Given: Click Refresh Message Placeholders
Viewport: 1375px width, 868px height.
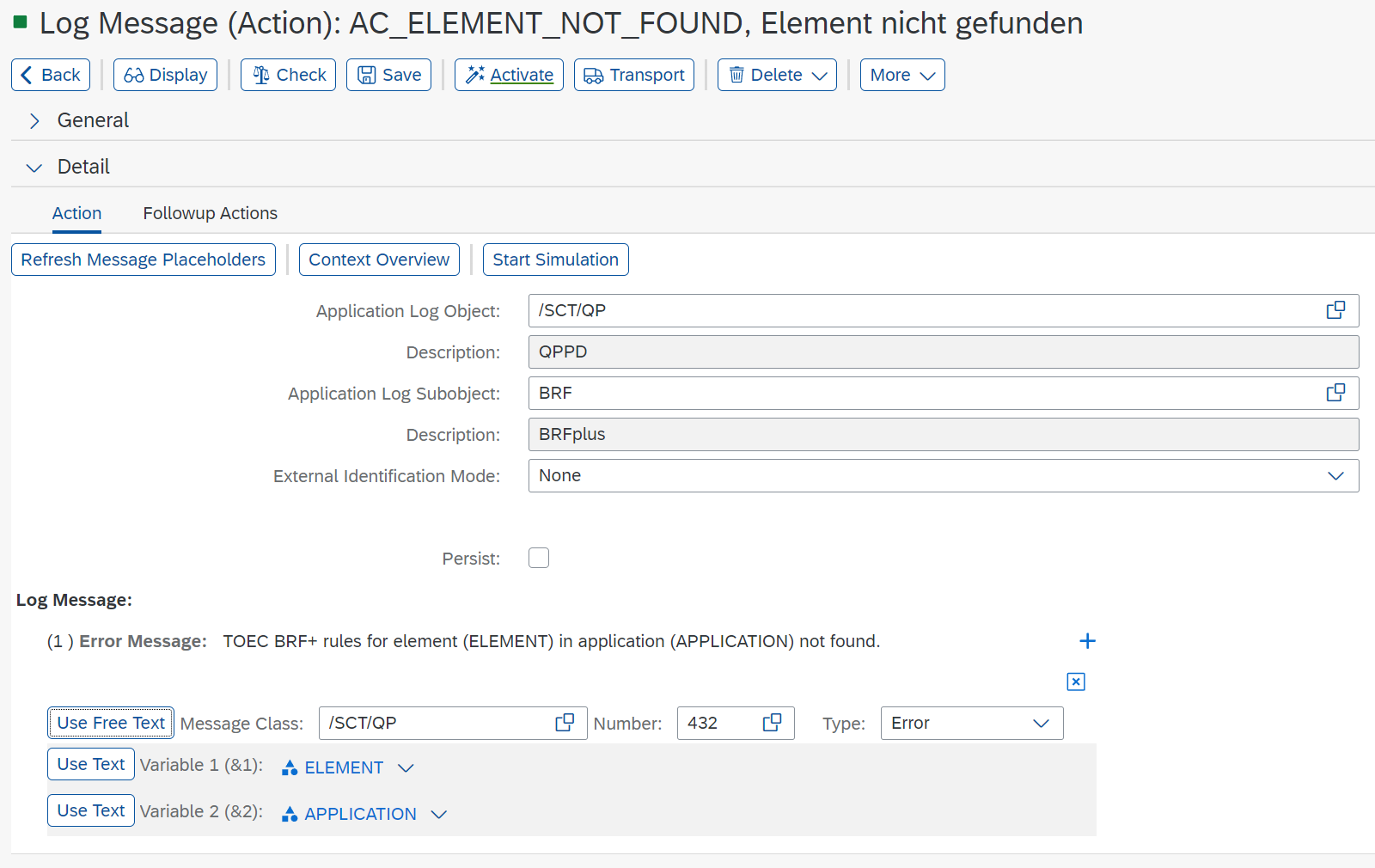Looking at the screenshot, I should [x=144, y=260].
